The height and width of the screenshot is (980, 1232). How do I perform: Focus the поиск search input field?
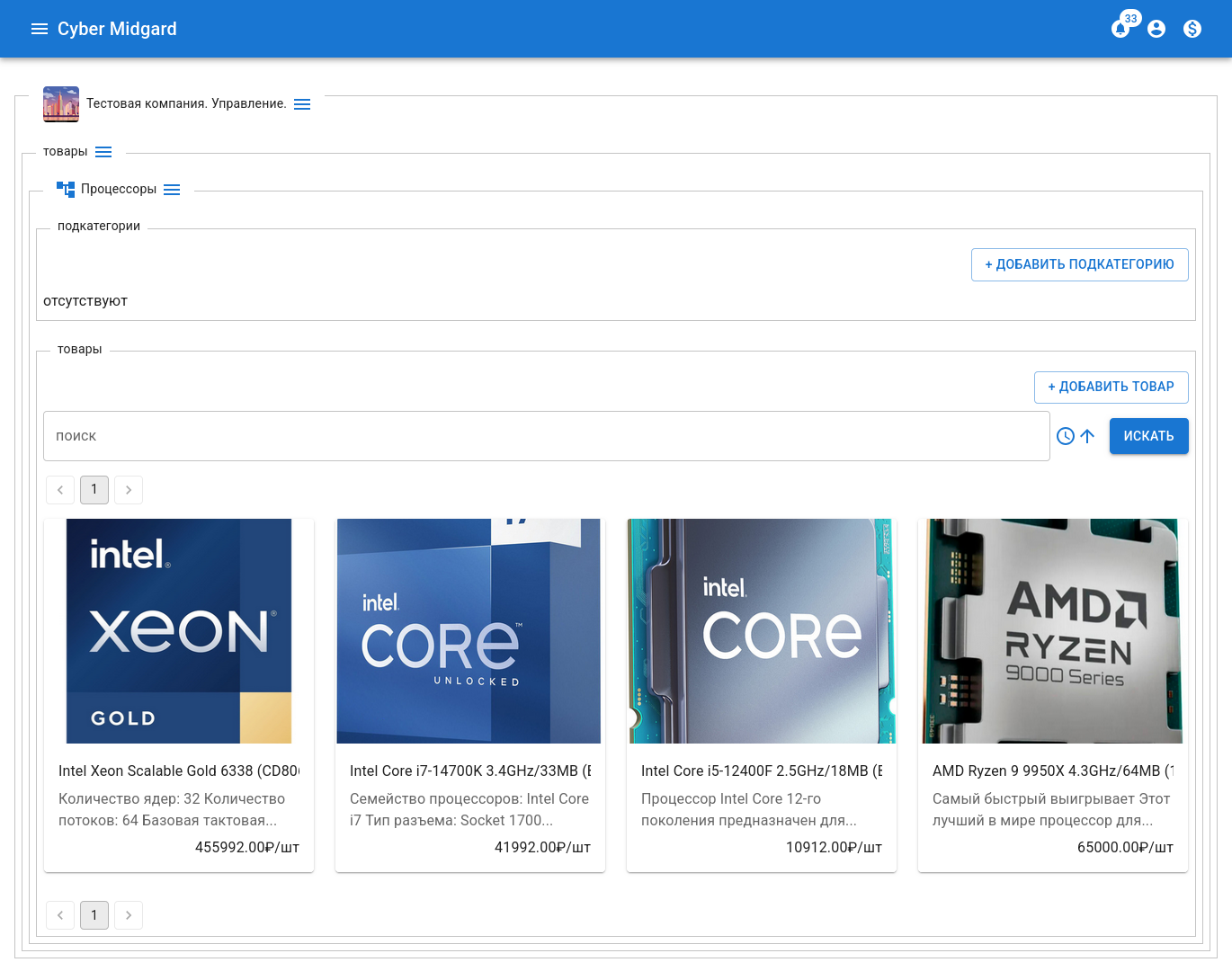click(546, 436)
